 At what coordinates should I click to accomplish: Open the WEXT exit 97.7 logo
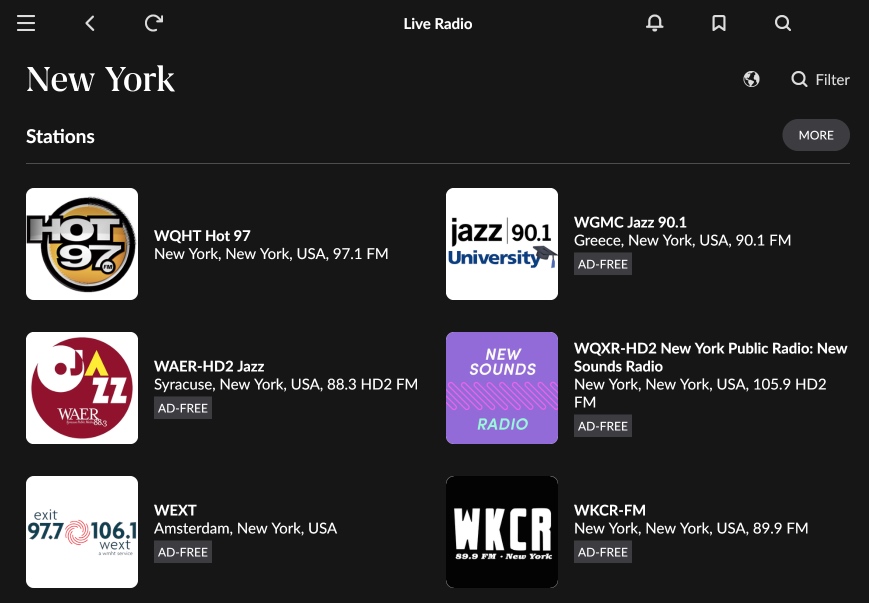[x=82, y=532]
